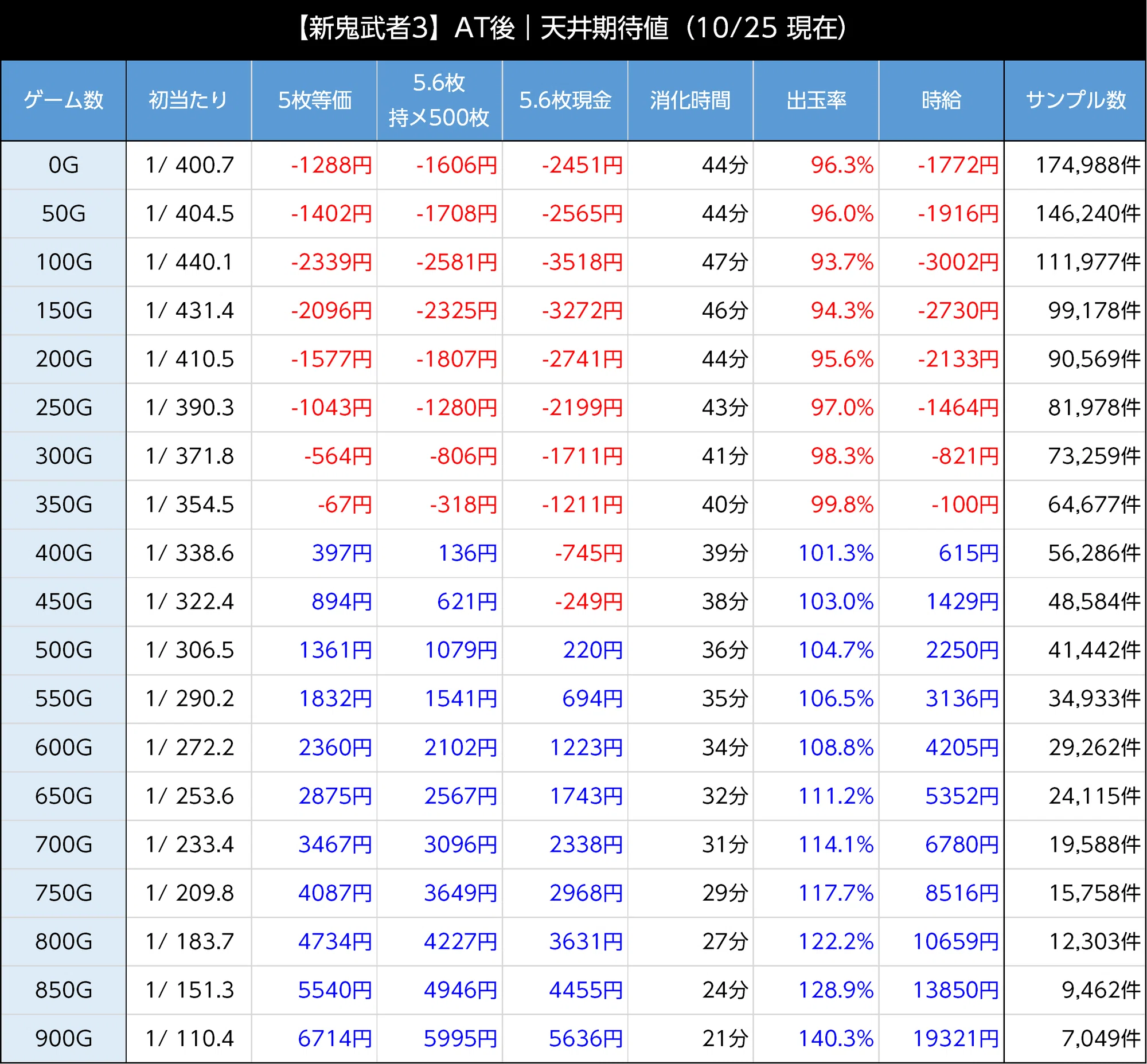
Task: Select the value -67円
Action: [x=345, y=504]
